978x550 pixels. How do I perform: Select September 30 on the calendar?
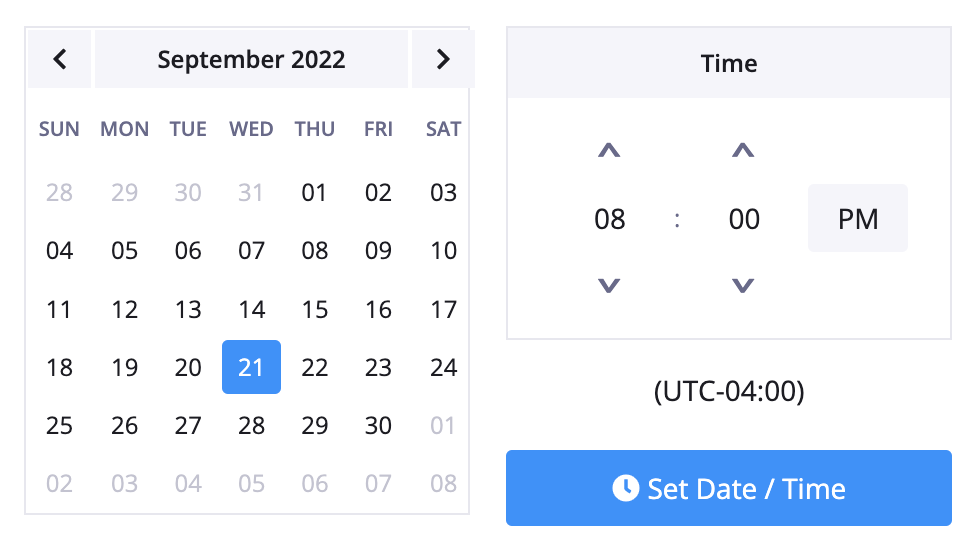tap(378, 425)
